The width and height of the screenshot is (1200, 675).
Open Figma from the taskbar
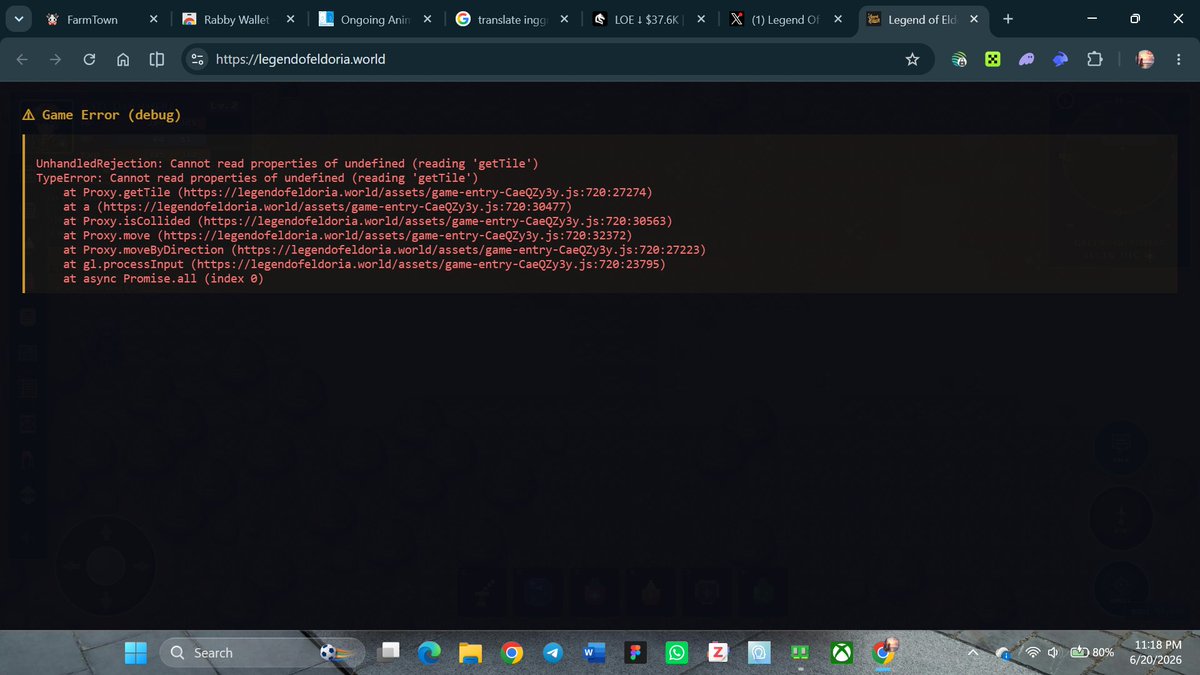click(x=636, y=653)
